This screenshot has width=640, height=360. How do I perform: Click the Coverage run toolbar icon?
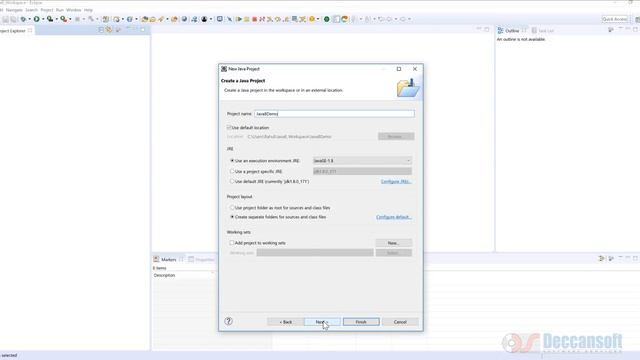(50, 19)
